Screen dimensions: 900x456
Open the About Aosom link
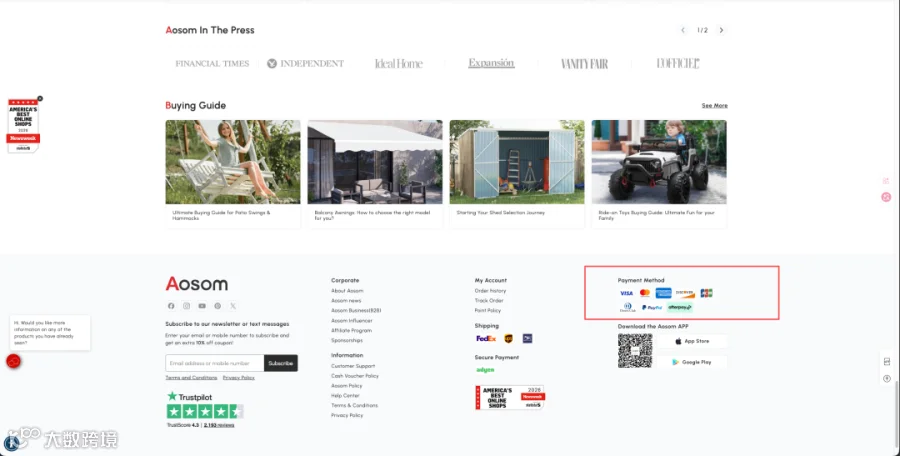pos(347,291)
